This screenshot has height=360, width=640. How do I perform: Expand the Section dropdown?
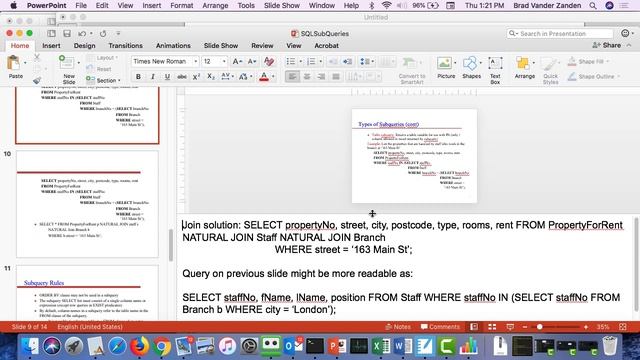[119, 81]
